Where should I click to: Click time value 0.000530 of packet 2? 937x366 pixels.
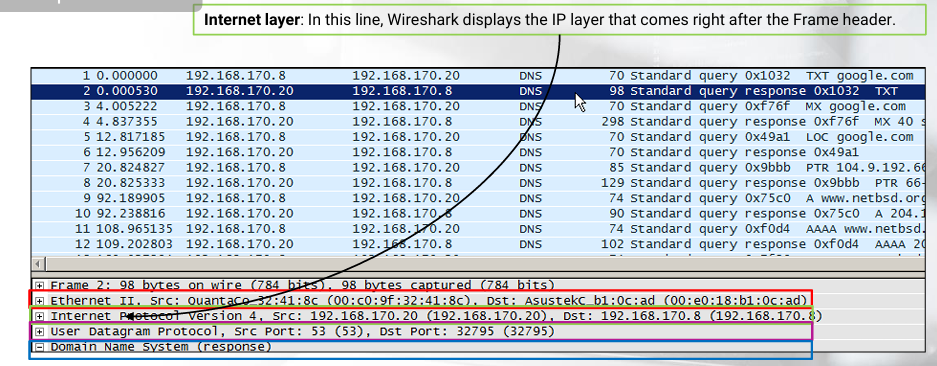[127, 92]
